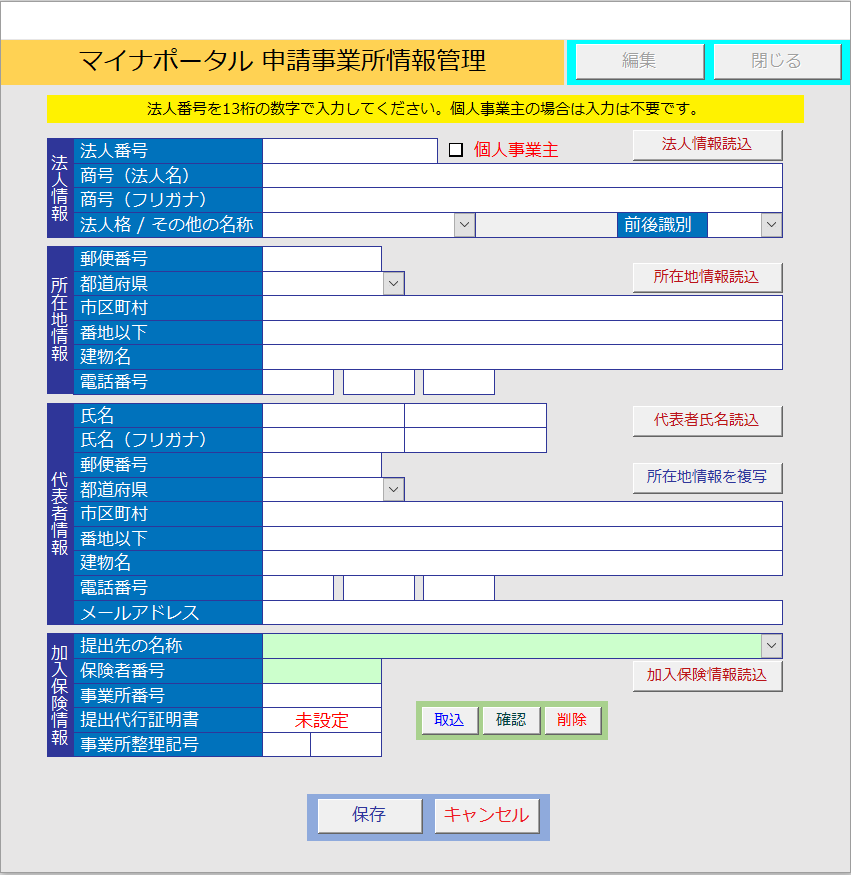Save the form with 保存

click(369, 815)
